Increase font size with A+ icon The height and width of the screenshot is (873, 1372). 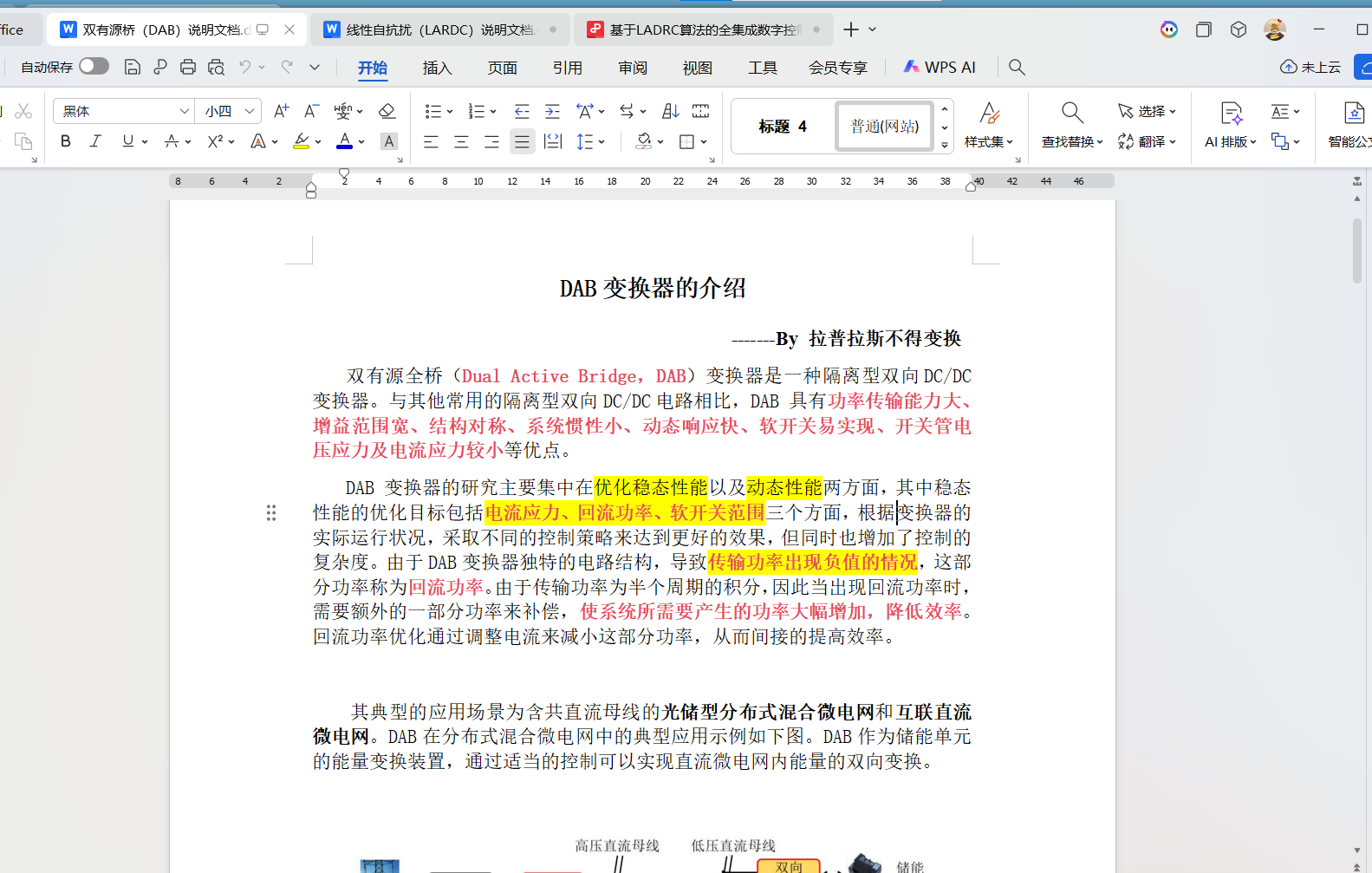[281, 111]
